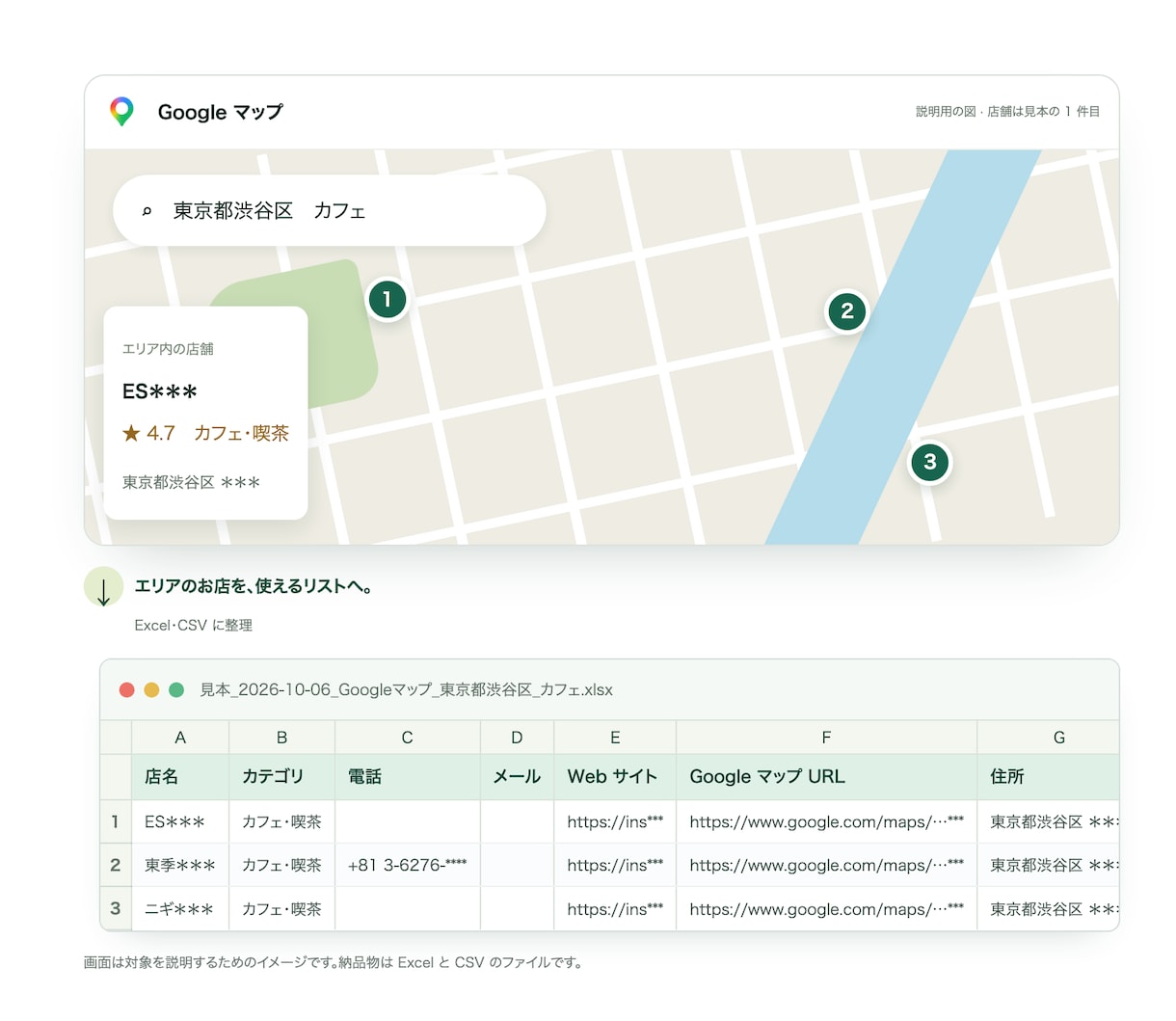Click the 4.7 star rating text
This screenshot has width=1176, height=1021.
tap(148, 433)
